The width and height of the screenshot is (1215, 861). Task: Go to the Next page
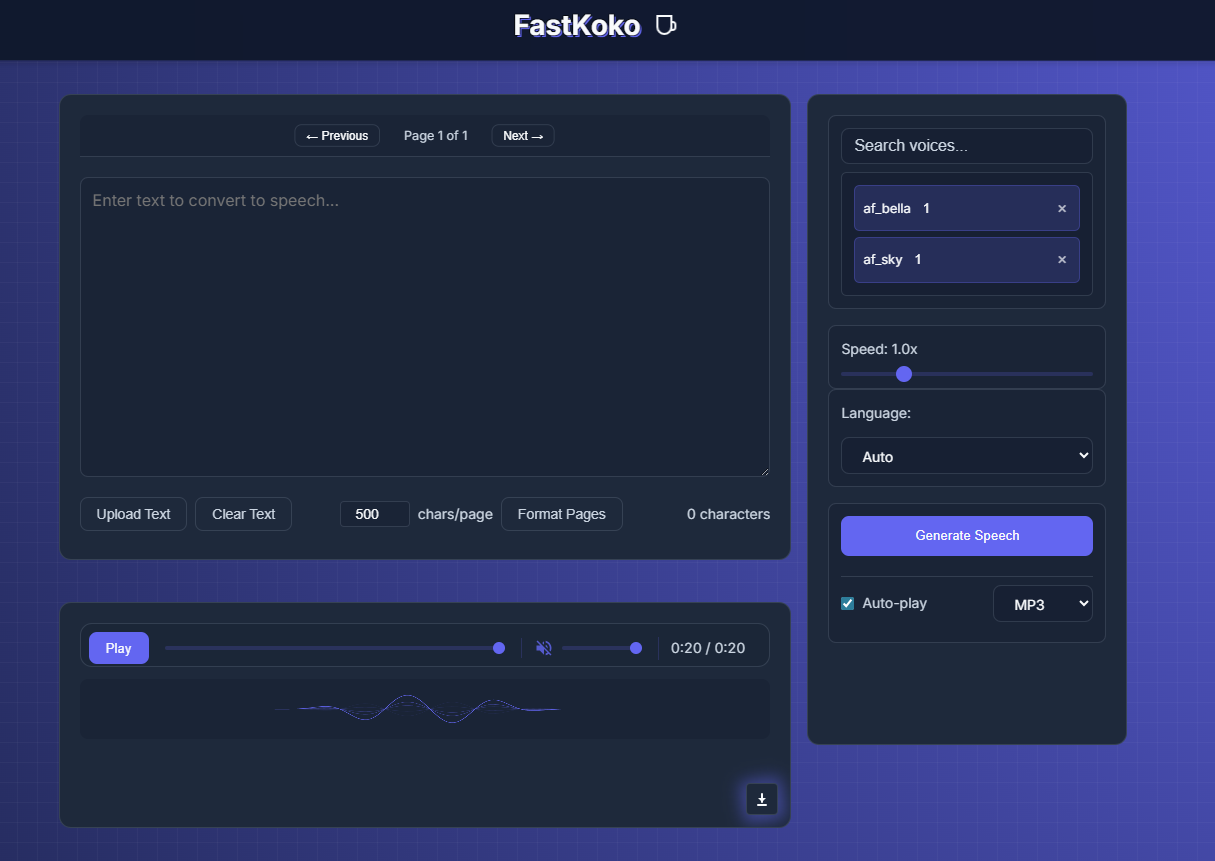(523, 136)
